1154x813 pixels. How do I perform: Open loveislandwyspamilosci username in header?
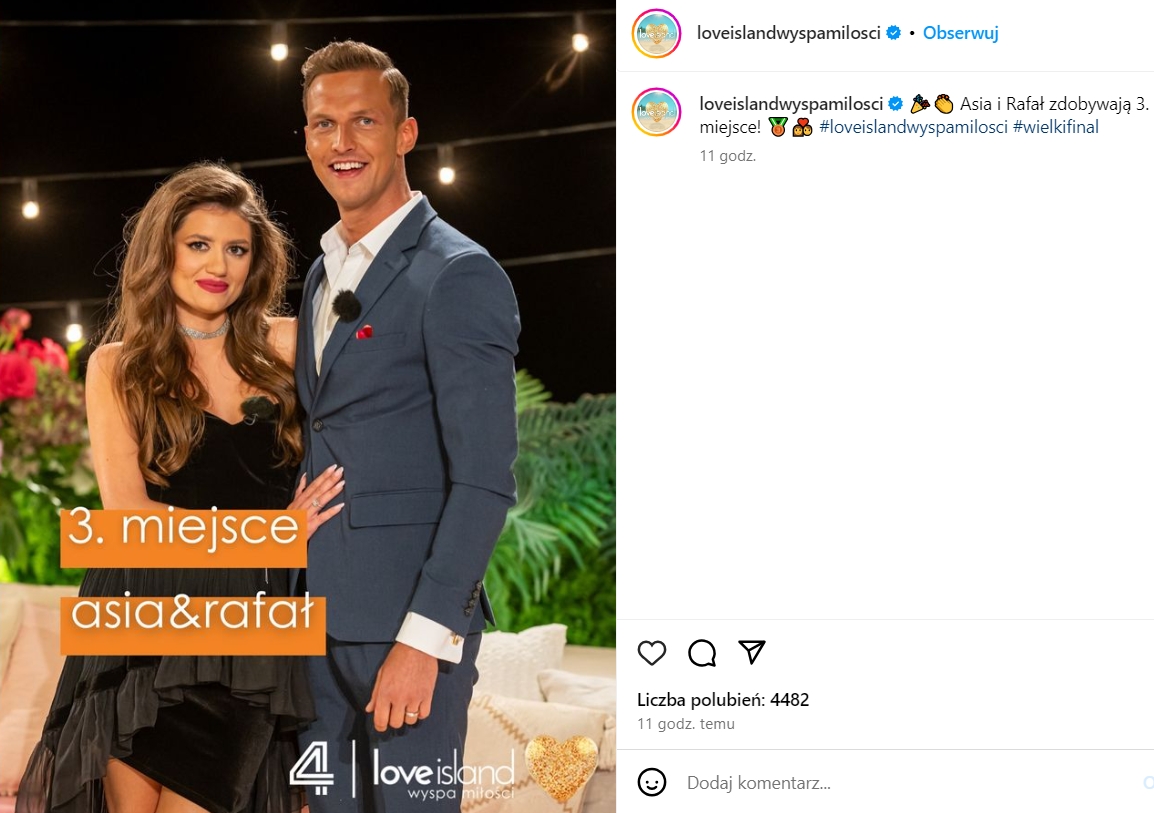click(x=788, y=32)
